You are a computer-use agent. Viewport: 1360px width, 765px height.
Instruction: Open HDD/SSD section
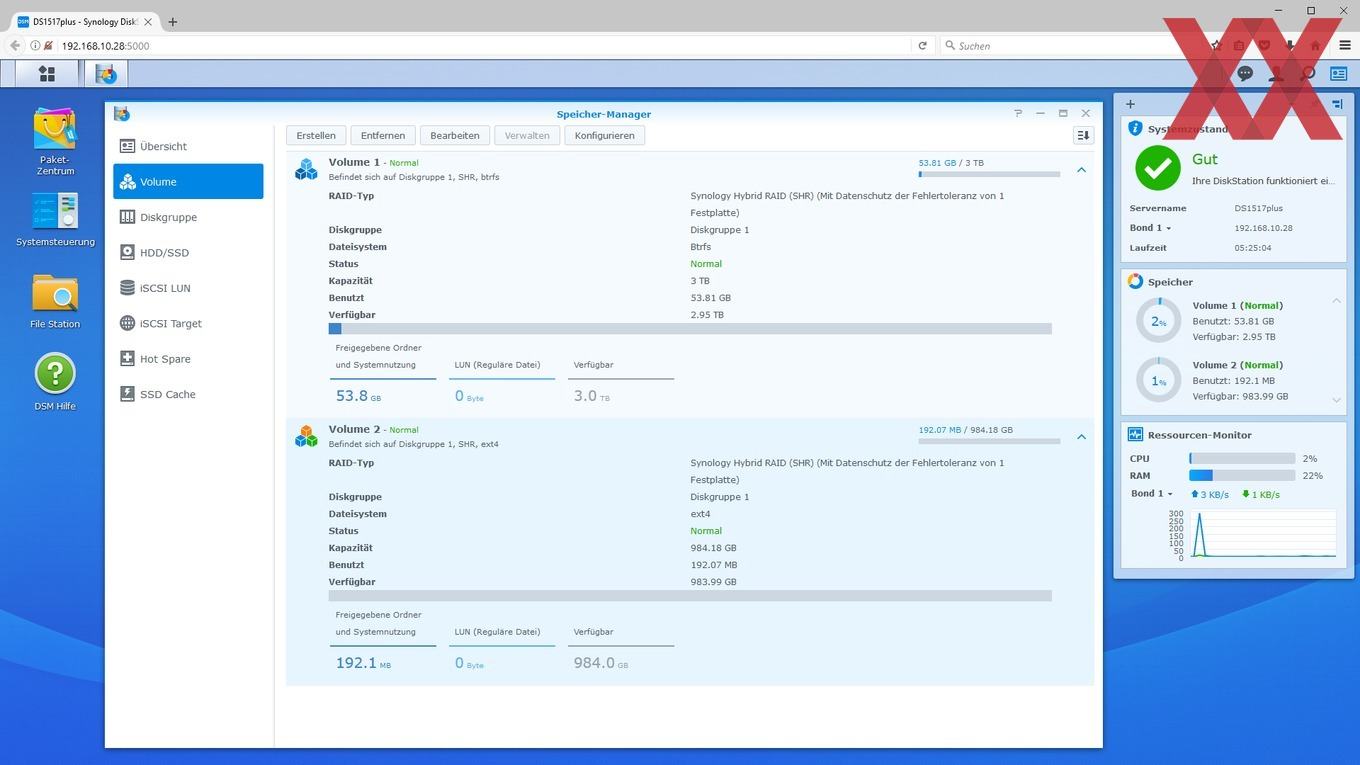click(188, 253)
